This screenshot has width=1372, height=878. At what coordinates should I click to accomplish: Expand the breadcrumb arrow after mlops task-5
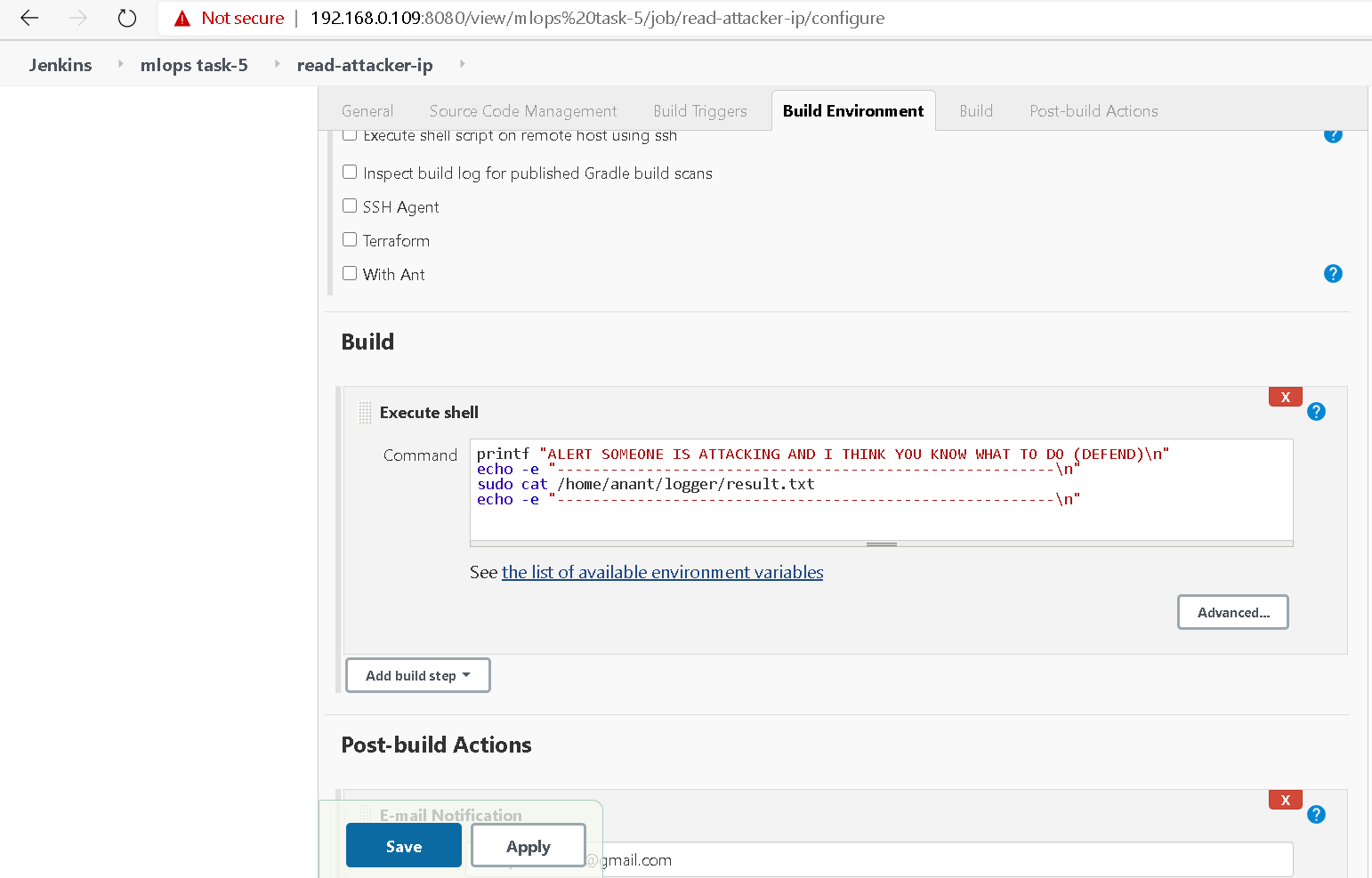(278, 64)
